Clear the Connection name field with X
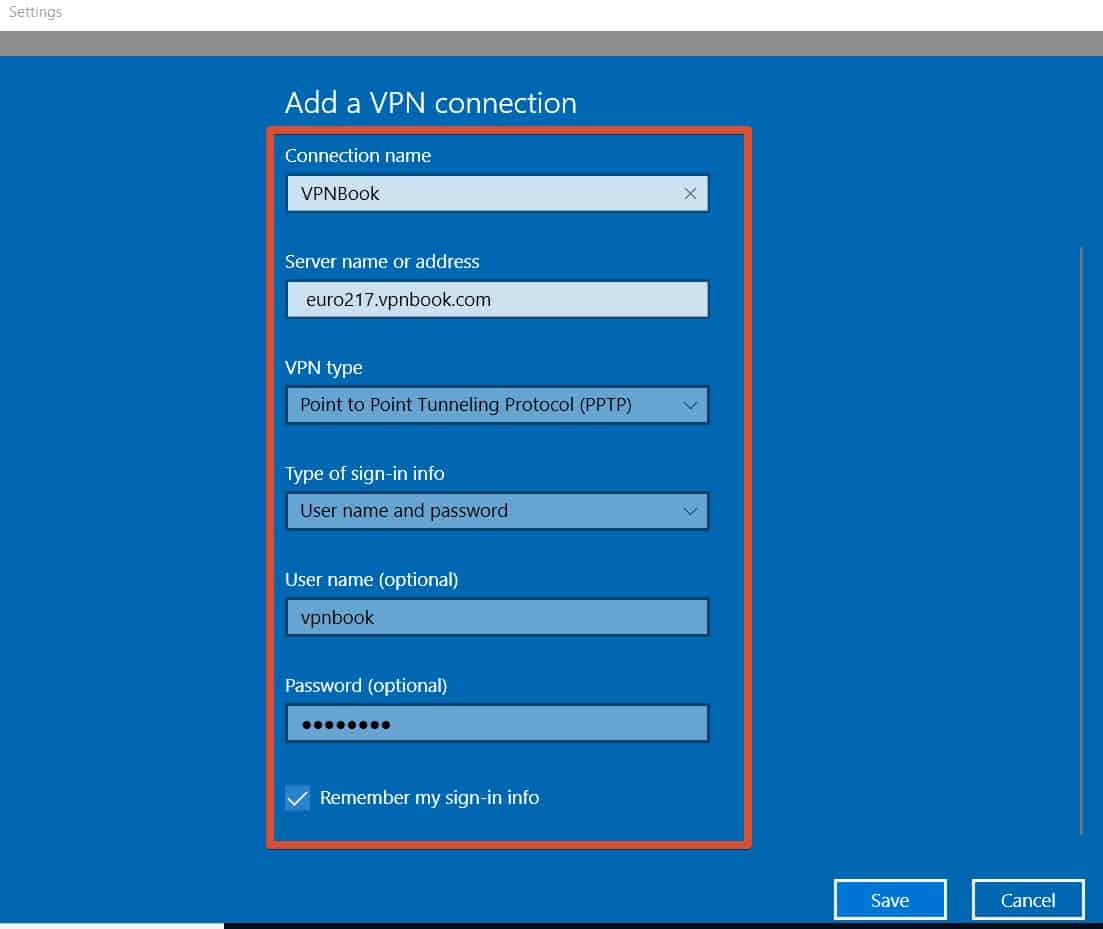 (x=690, y=193)
